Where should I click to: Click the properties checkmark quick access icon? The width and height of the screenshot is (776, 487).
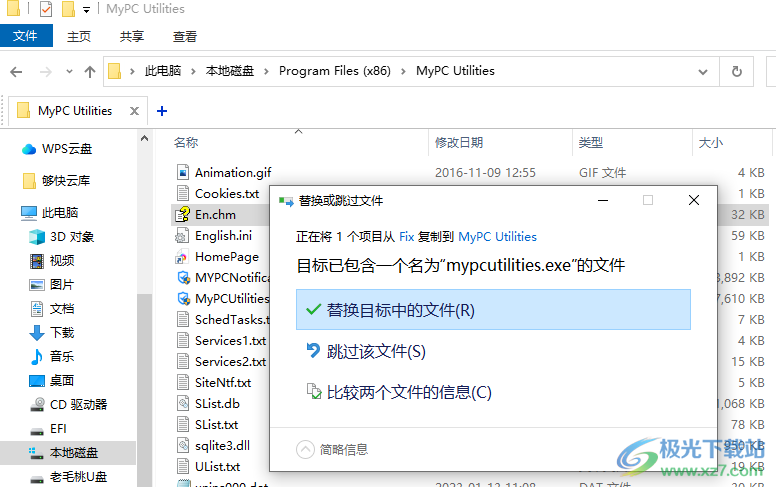pyautogui.click(x=46, y=9)
